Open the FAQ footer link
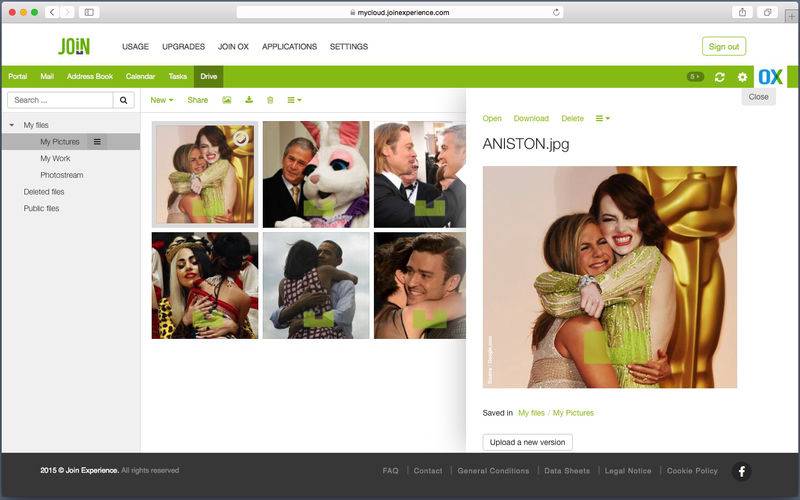This screenshot has height=500, width=800. 390,471
